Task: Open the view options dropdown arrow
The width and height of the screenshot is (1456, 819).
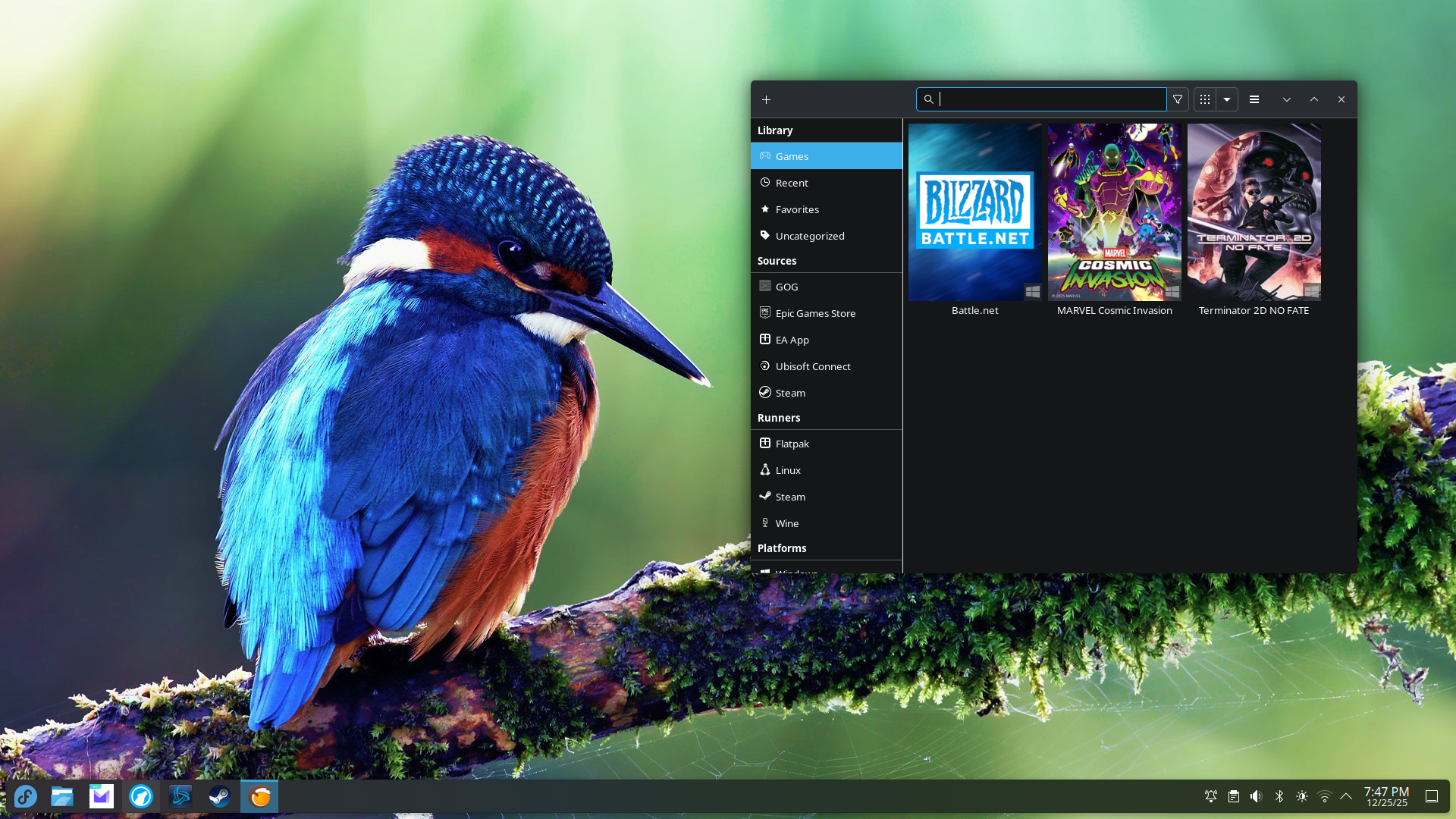Action: pyautogui.click(x=1227, y=99)
